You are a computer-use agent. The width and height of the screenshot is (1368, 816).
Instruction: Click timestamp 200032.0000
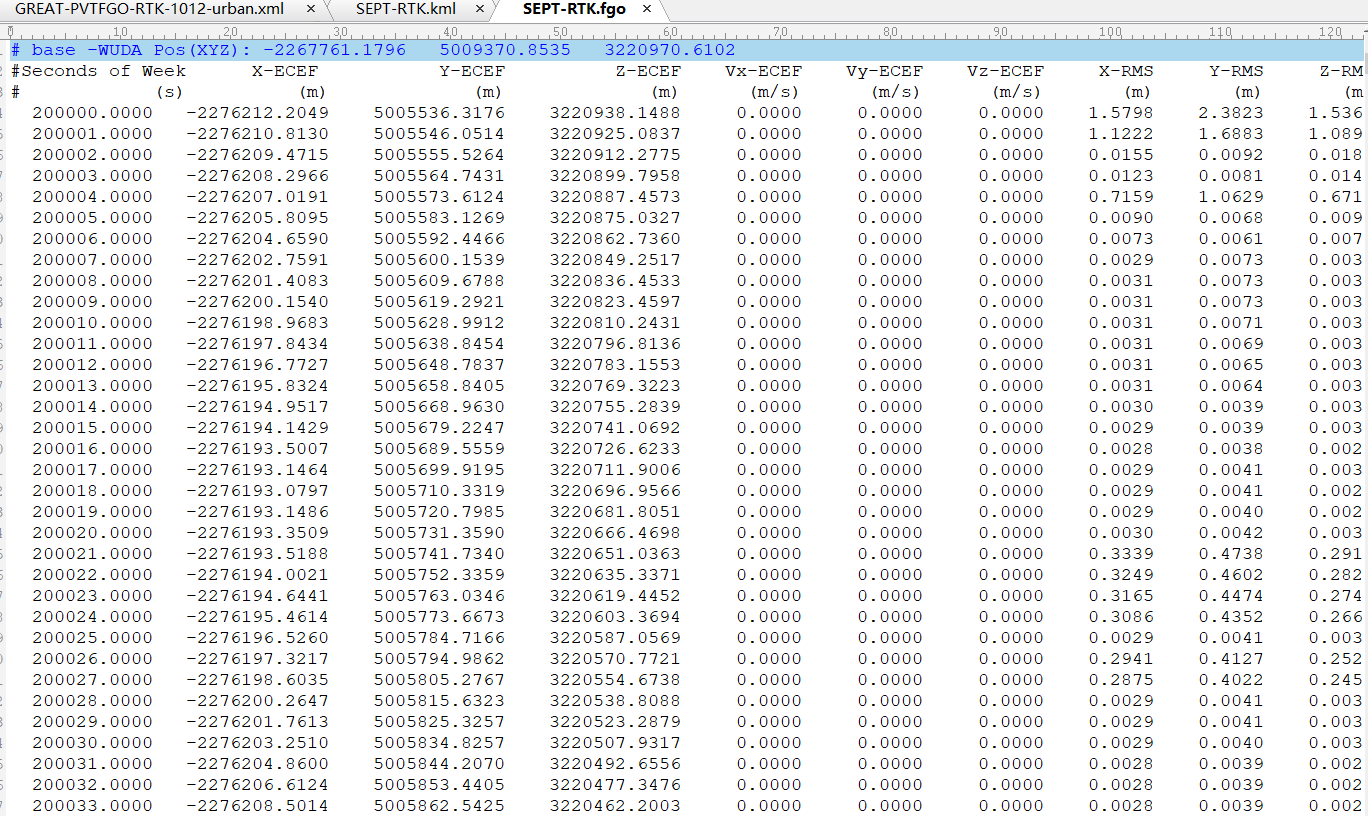[93, 785]
